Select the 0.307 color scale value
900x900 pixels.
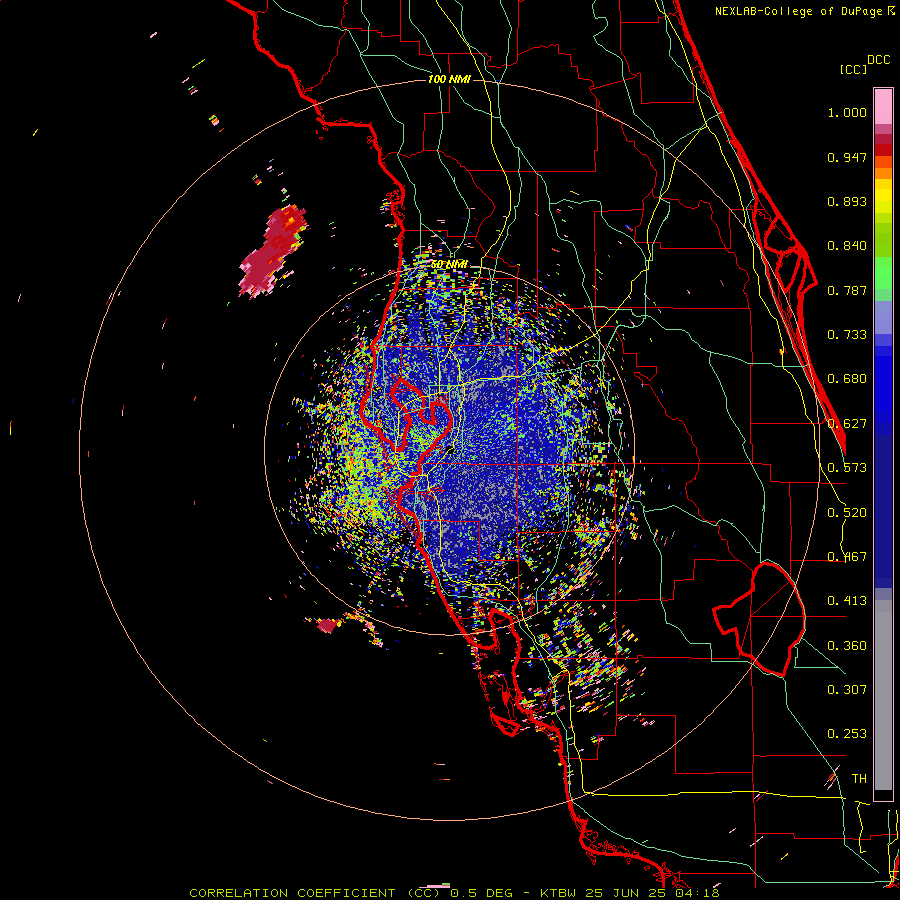point(847,690)
